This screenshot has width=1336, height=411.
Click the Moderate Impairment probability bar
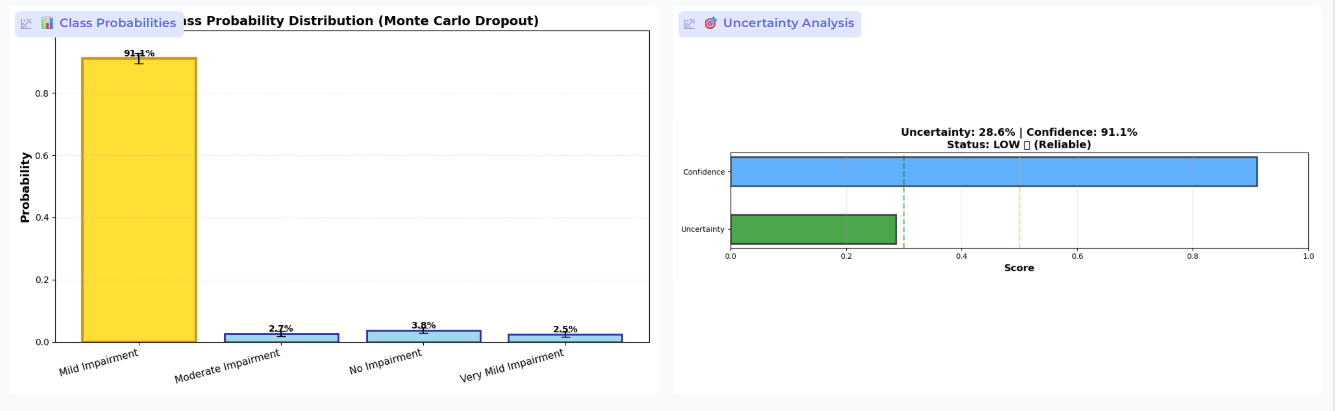pos(281,338)
